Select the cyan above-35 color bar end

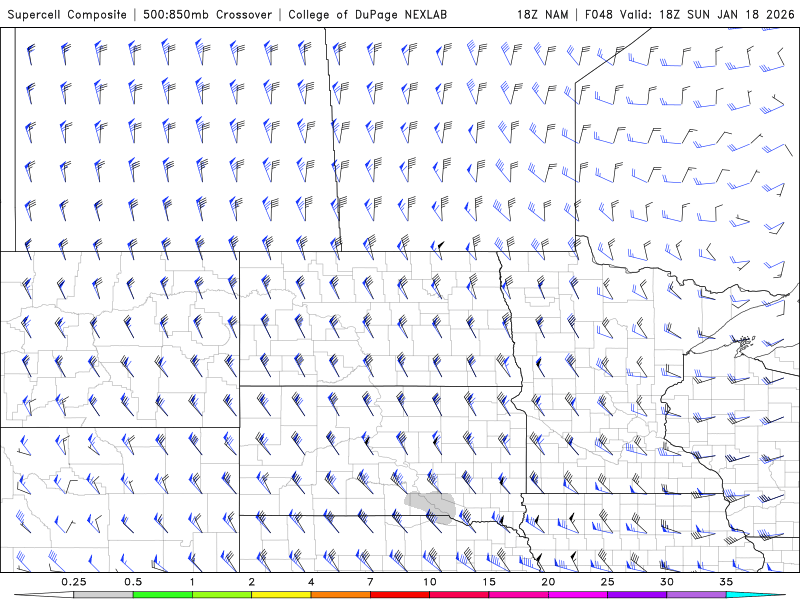click(x=755, y=595)
